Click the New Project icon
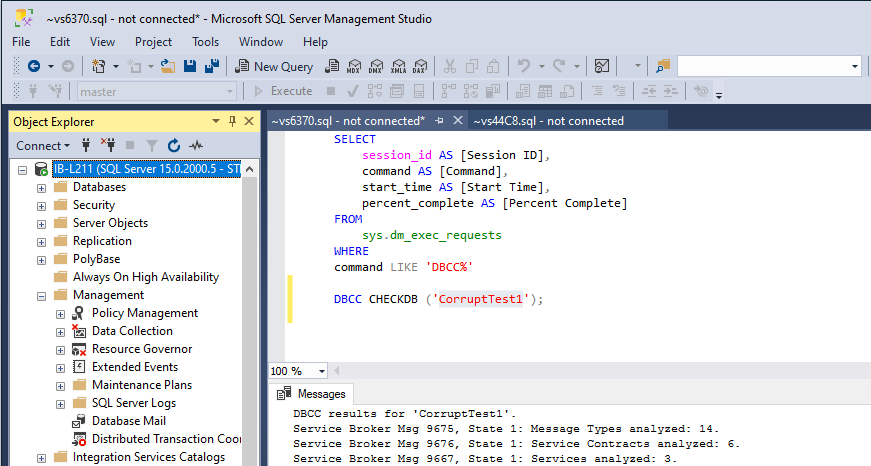 tap(99, 67)
